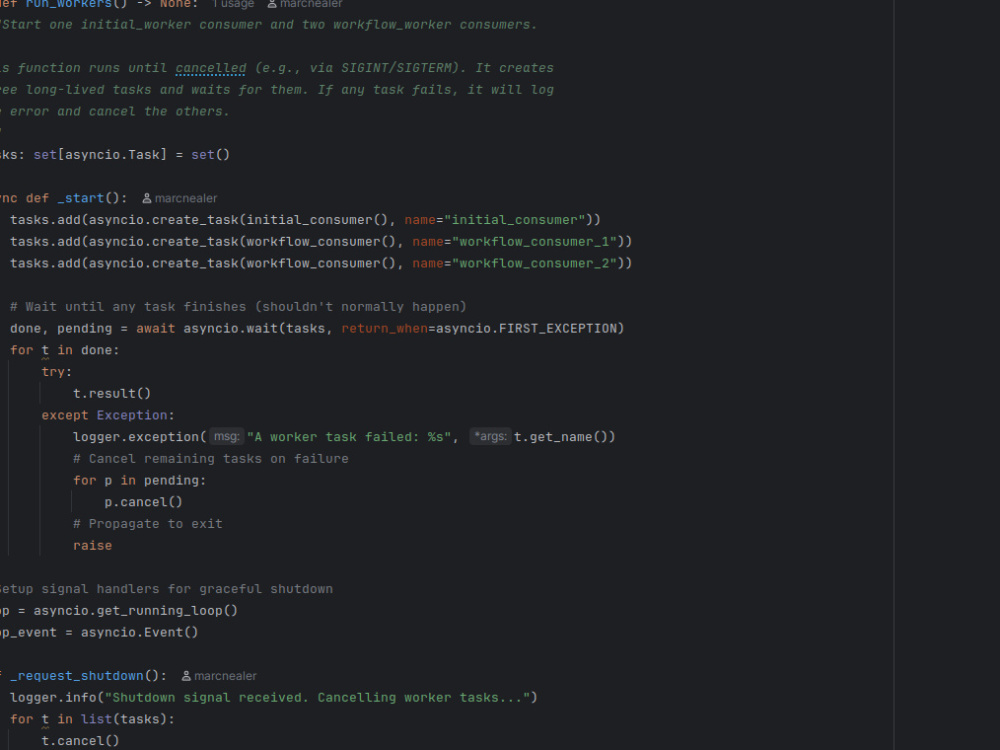Click the raise statement
The height and width of the screenshot is (750, 1000).
[92, 545]
